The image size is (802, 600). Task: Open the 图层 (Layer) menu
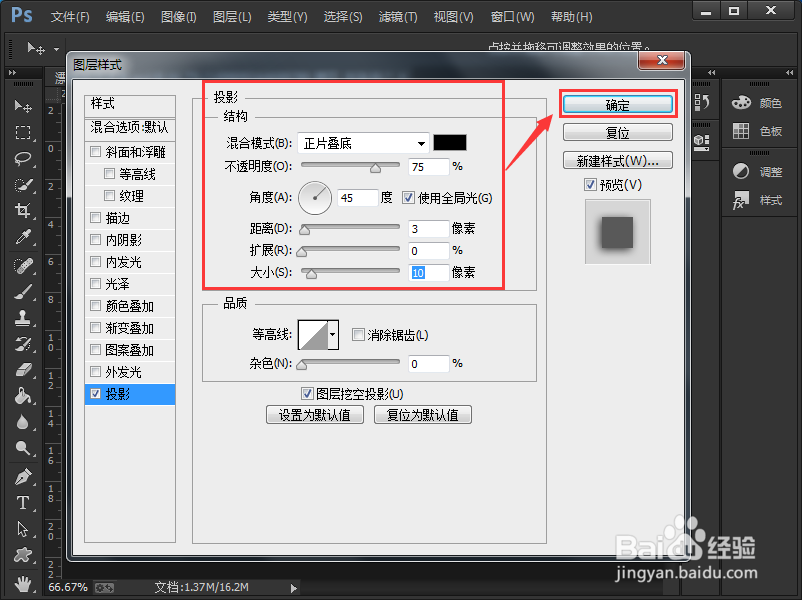(232, 17)
